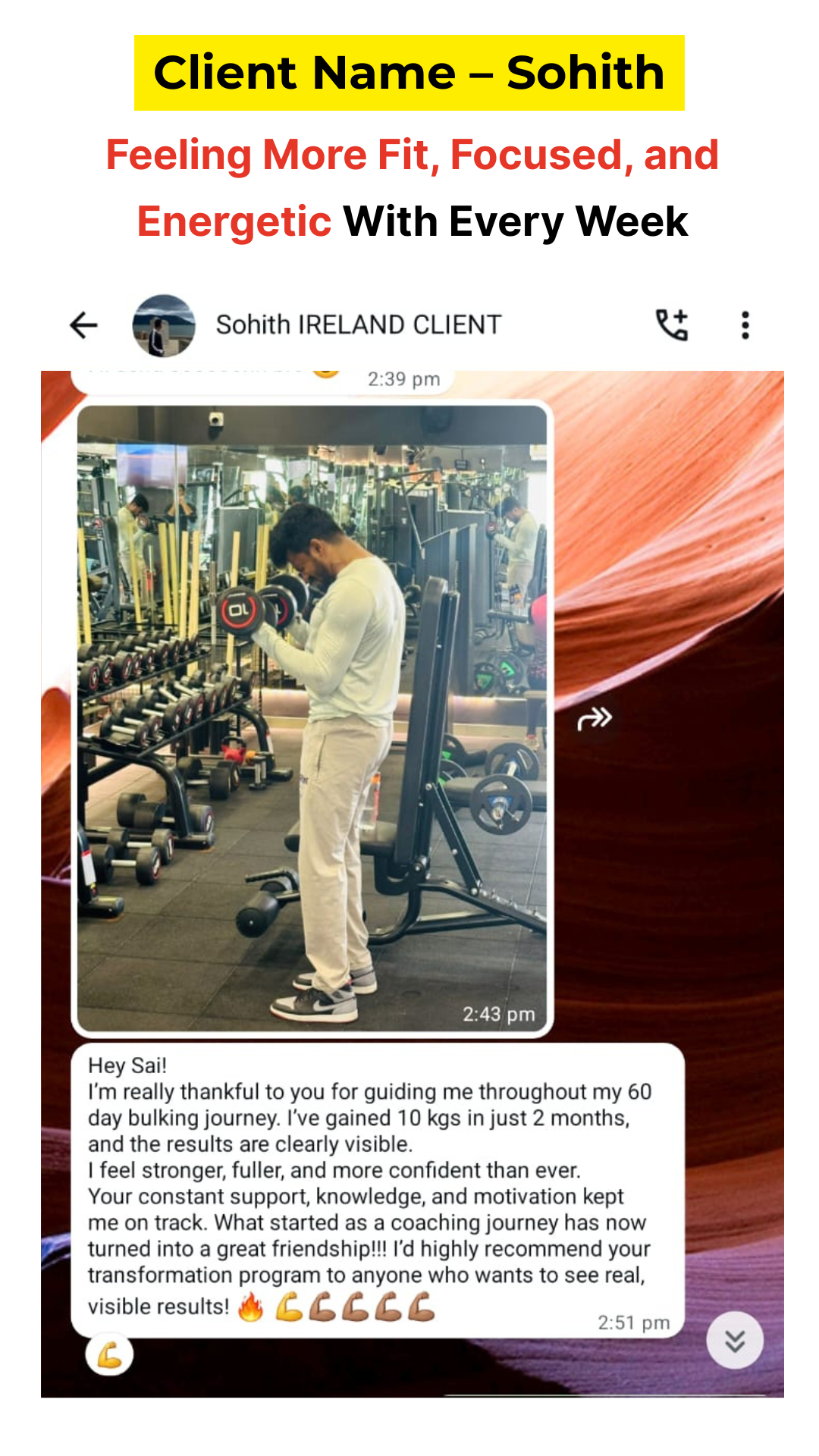Click the first yellow bicep emoji in message
This screenshot has width=819, height=1456.
289,1307
